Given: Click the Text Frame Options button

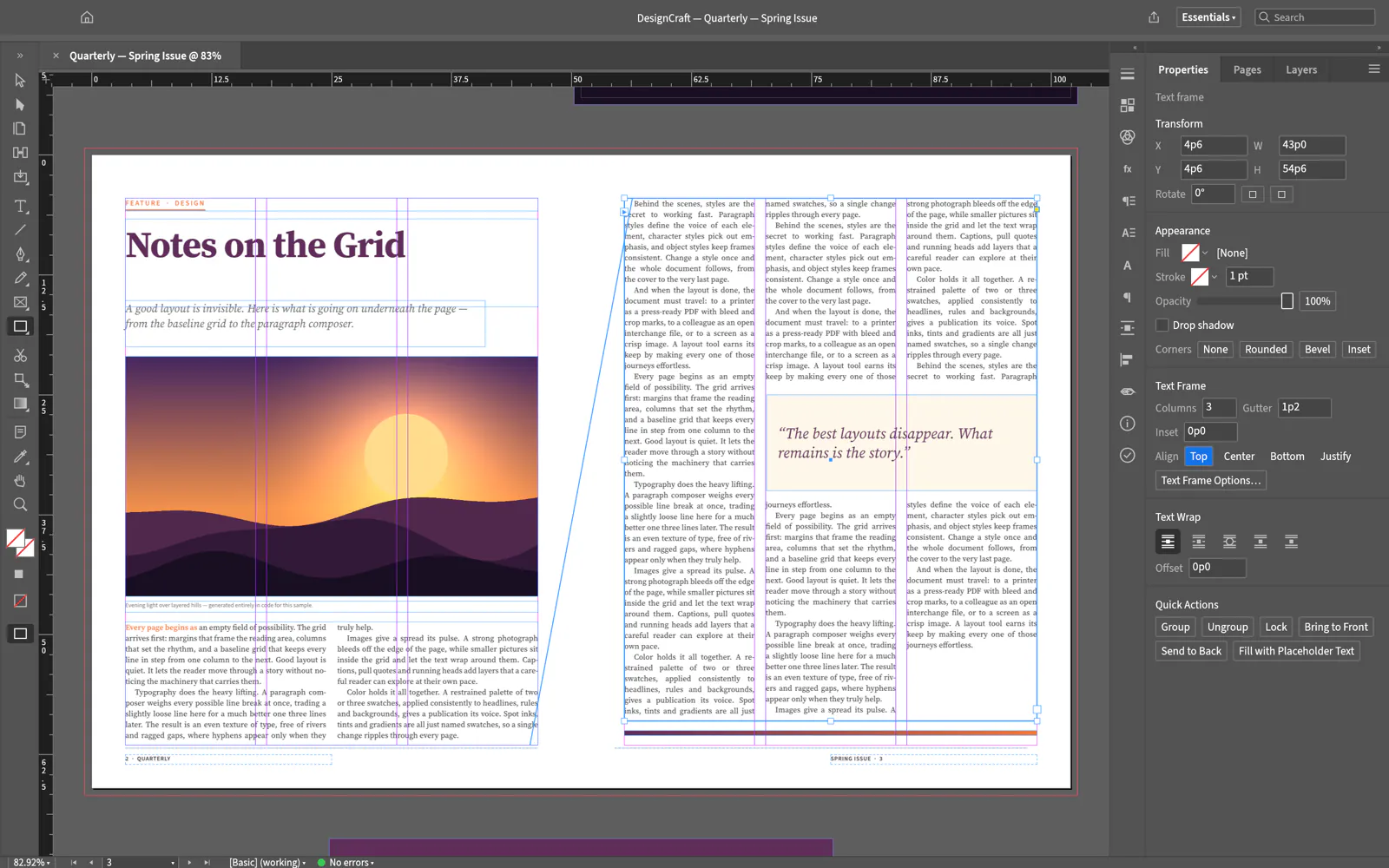Looking at the screenshot, I should [1211, 481].
